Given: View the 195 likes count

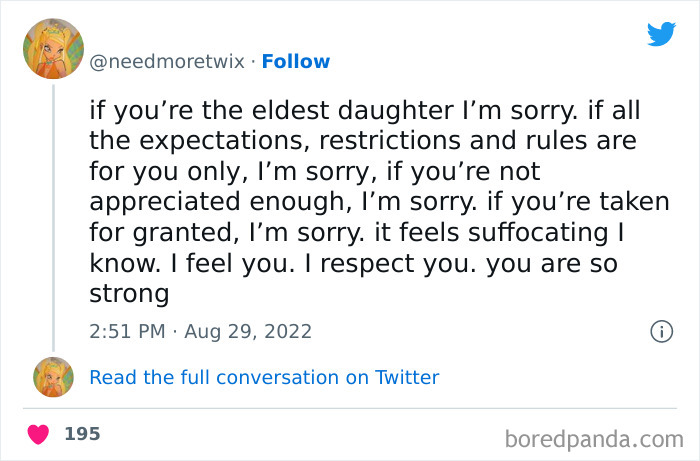Looking at the screenshot, I should (x=82, y=434).
